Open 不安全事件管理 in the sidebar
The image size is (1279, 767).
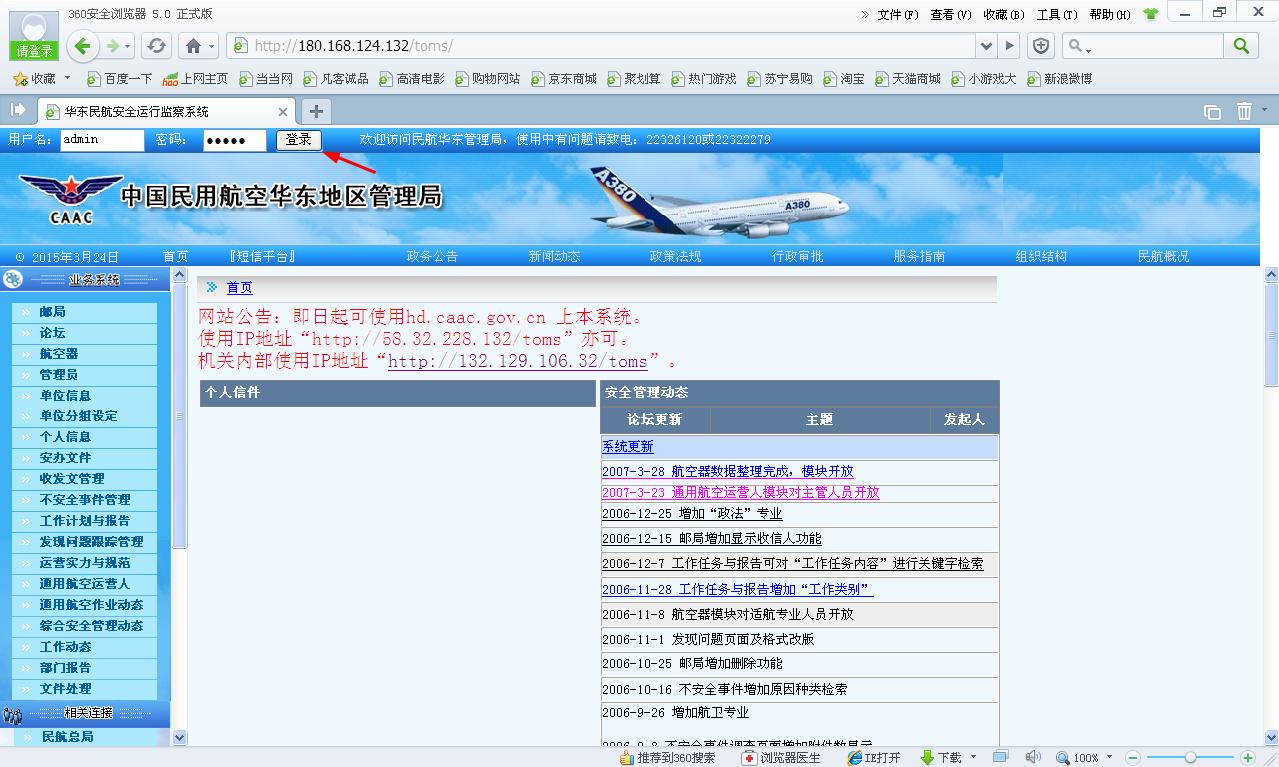pyautogui.click(x=85, y=500)
